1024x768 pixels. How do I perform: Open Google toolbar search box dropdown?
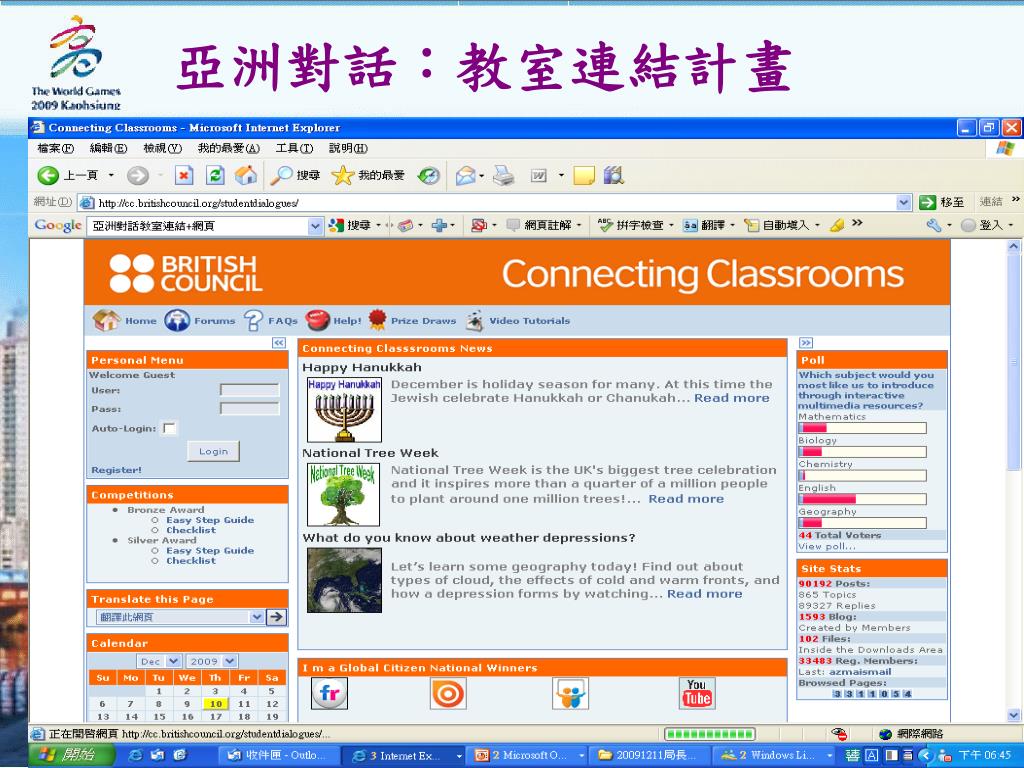click(x=315, y=226)
